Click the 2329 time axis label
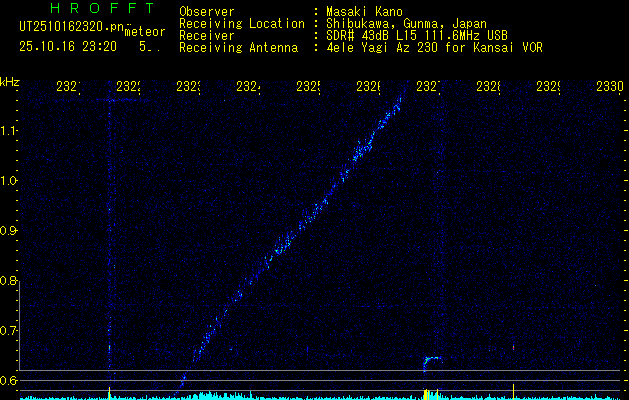 [x=548, y=86]
